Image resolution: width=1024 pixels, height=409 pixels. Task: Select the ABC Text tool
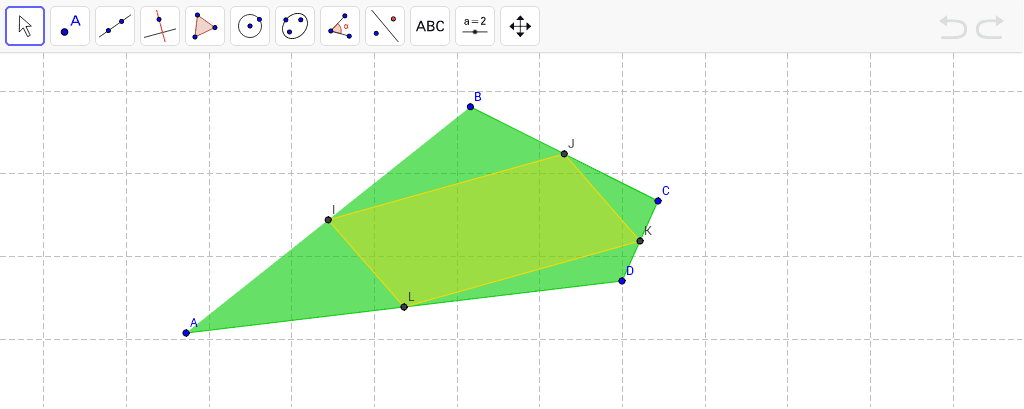click(x=430, y=26)
